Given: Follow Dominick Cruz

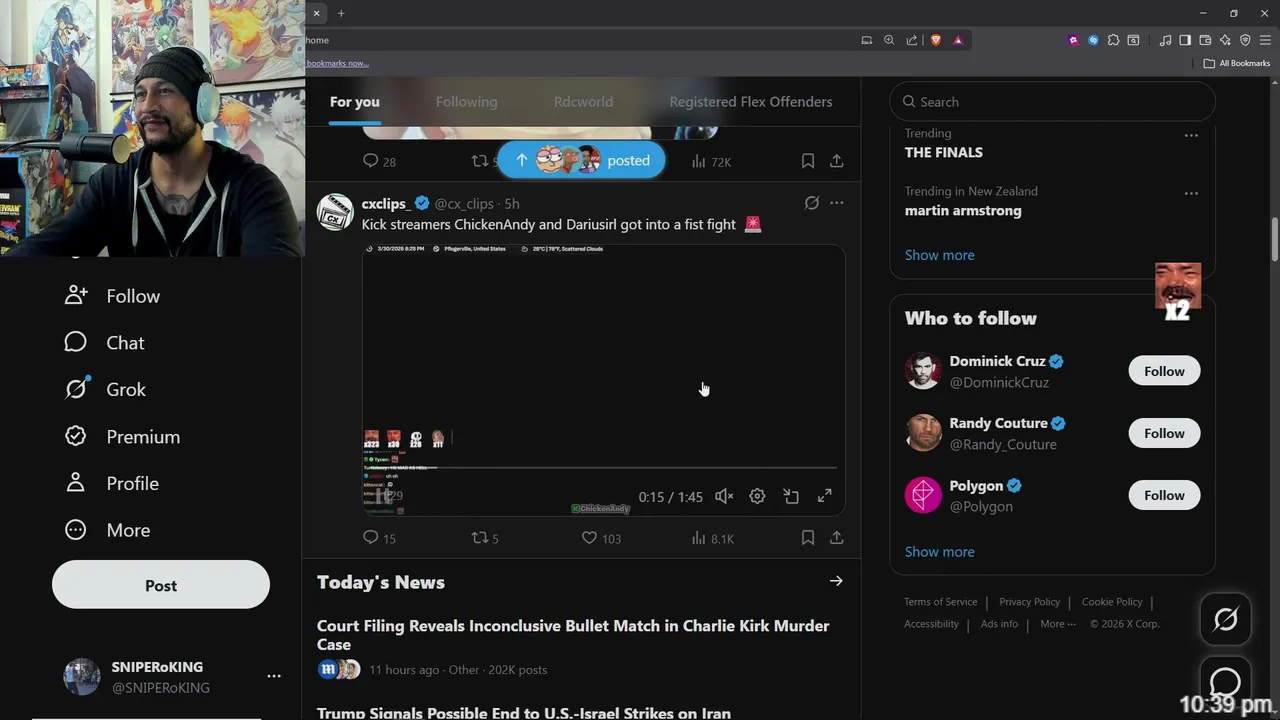Looking at the screenshot, I should (x=1164, y=371).
